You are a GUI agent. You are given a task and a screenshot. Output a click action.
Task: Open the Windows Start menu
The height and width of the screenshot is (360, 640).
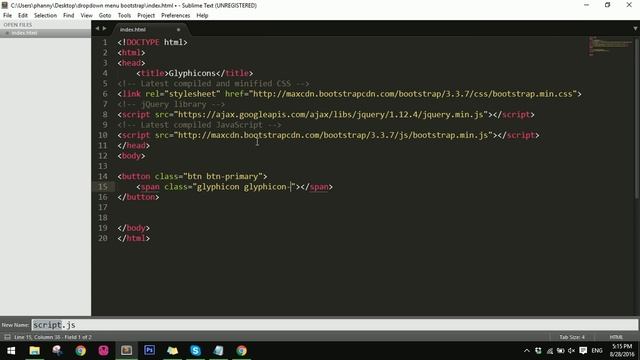click(x=11, y=351)
